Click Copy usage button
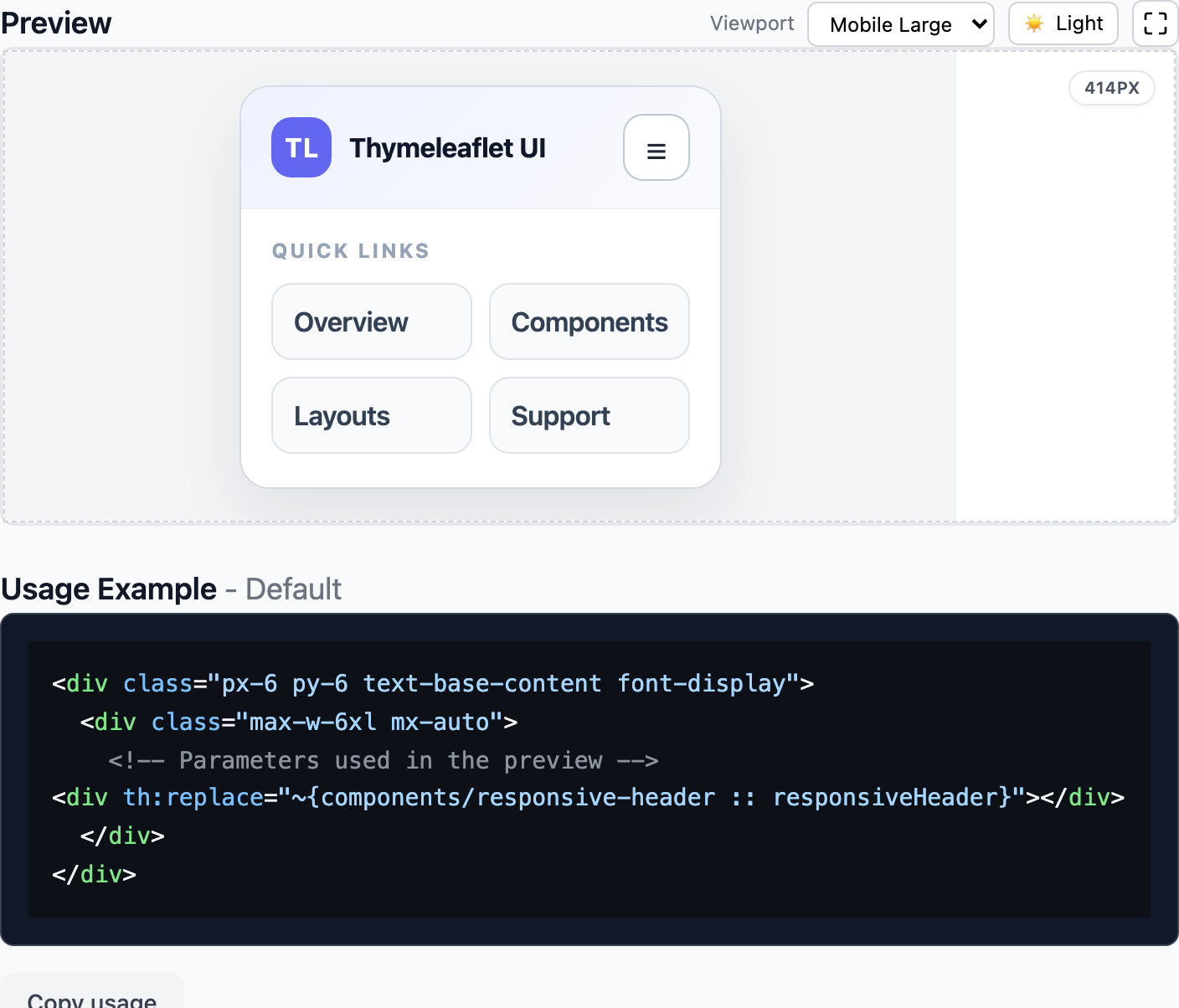The width and height of the screenshot is (1179, 1008). (92, 998)
